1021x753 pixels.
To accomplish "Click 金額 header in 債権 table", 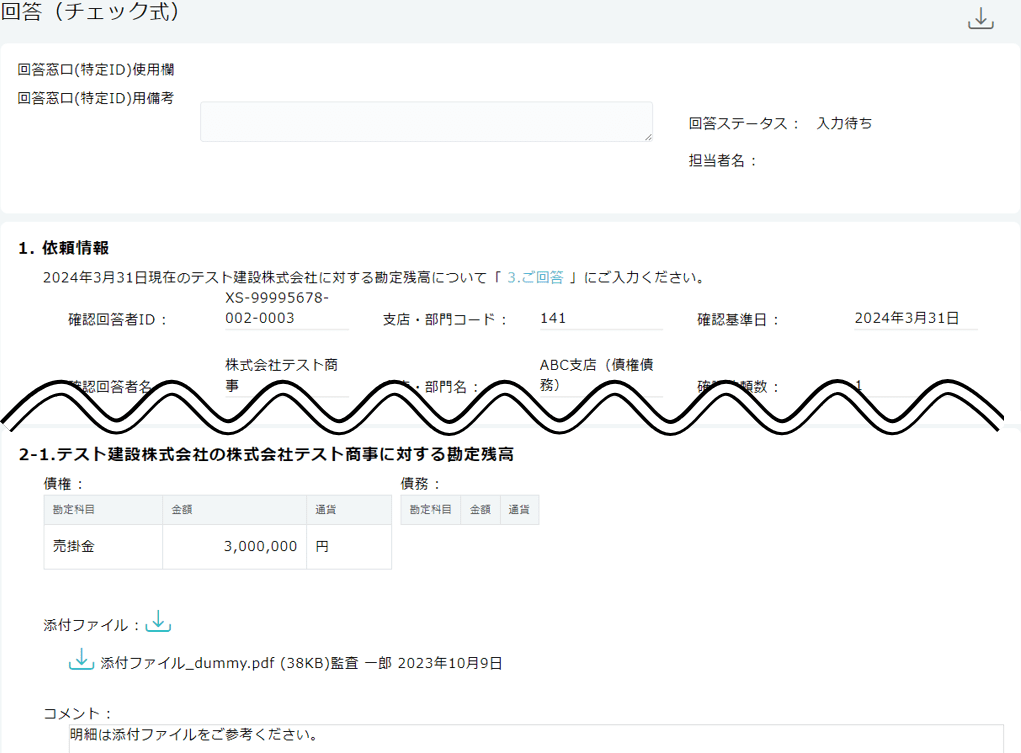I will (x=234, y=509).
